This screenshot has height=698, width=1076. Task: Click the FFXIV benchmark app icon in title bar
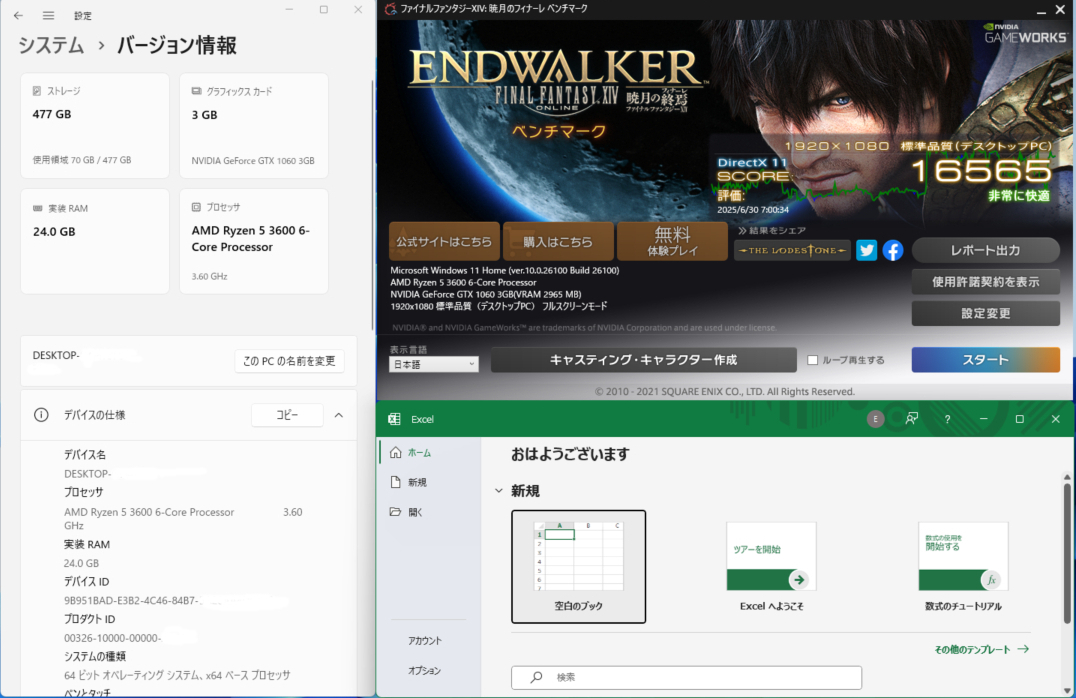point(390,9)
